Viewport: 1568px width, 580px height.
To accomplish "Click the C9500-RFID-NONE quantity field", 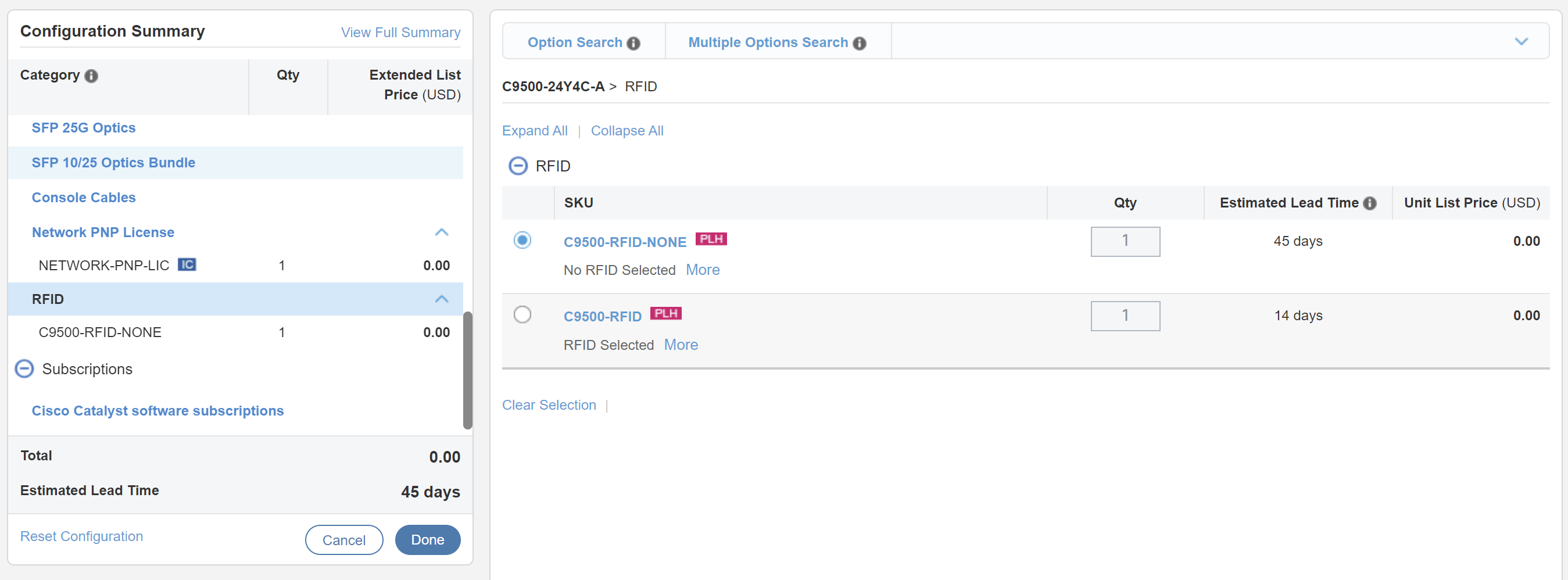I will click(1125, 242).
